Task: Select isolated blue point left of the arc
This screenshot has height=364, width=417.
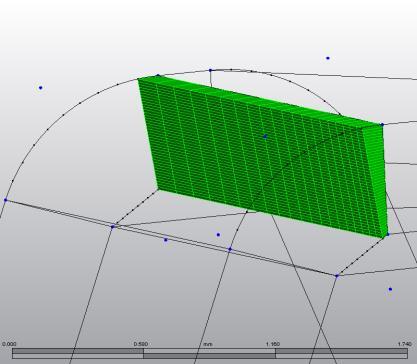Action: (x=41, y=88)
